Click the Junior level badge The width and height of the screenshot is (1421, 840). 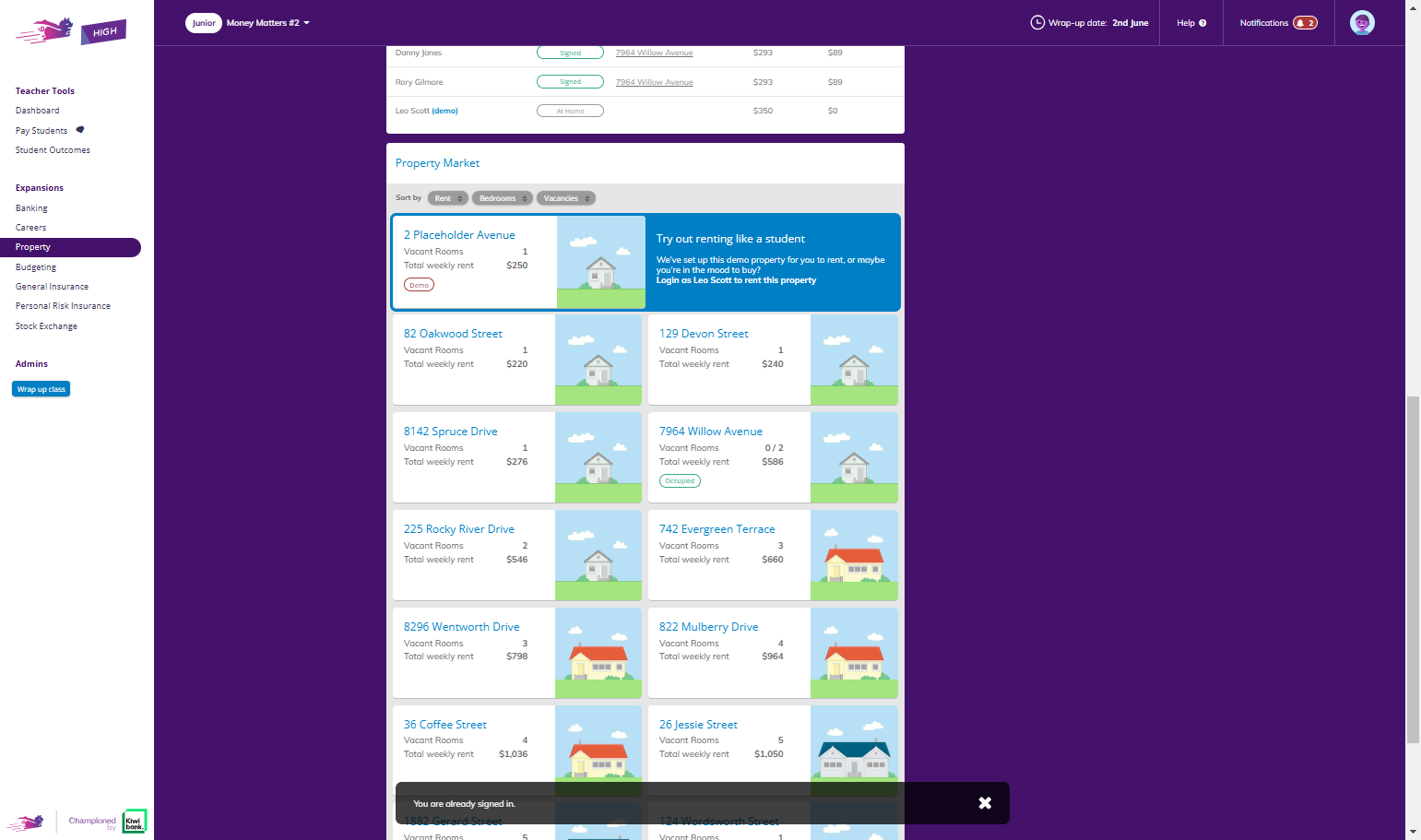[204, 23]
